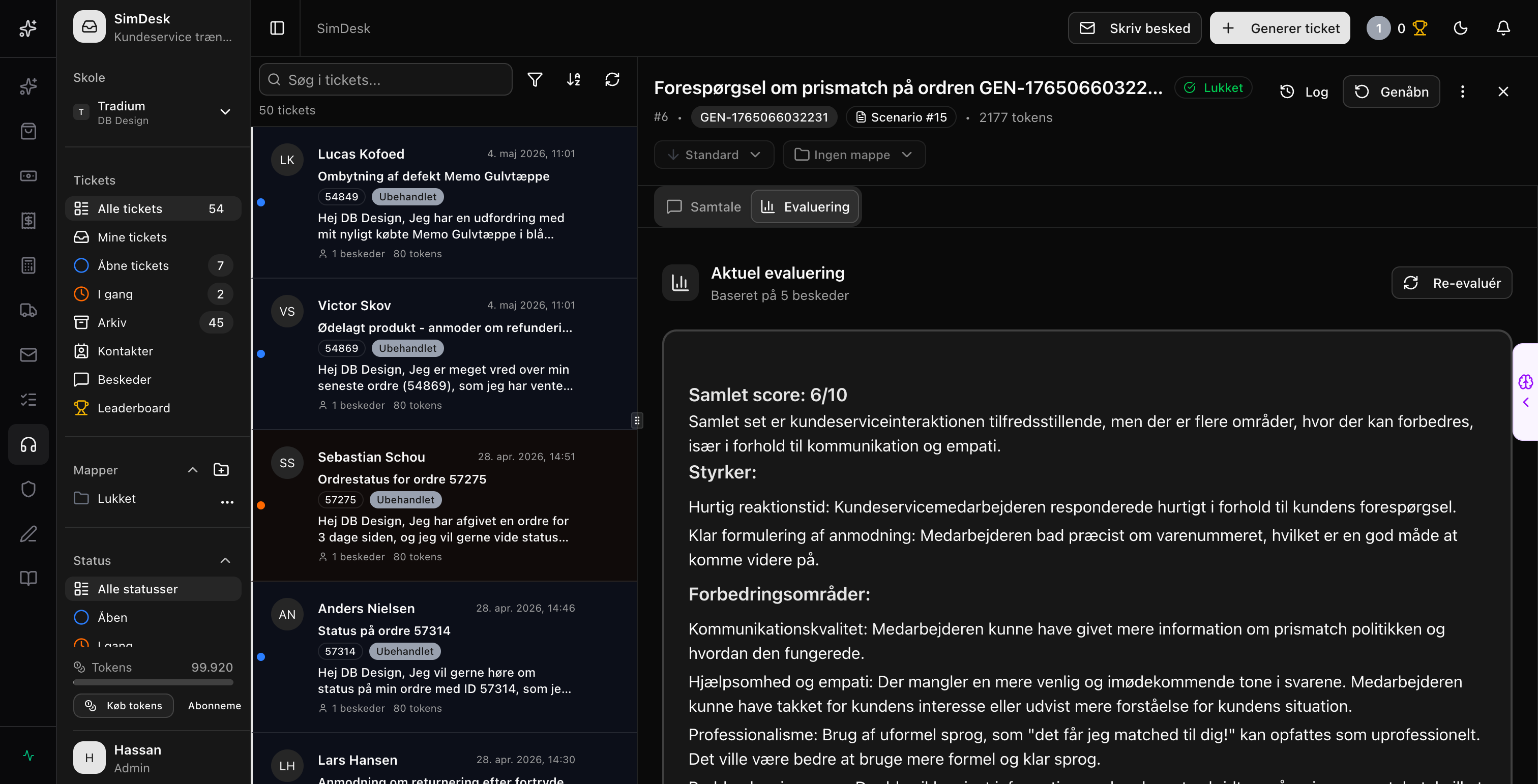1538x784 pixels.
Task: Click the GEN-1765066032231 order tag
Action: [x=764, y=117]
